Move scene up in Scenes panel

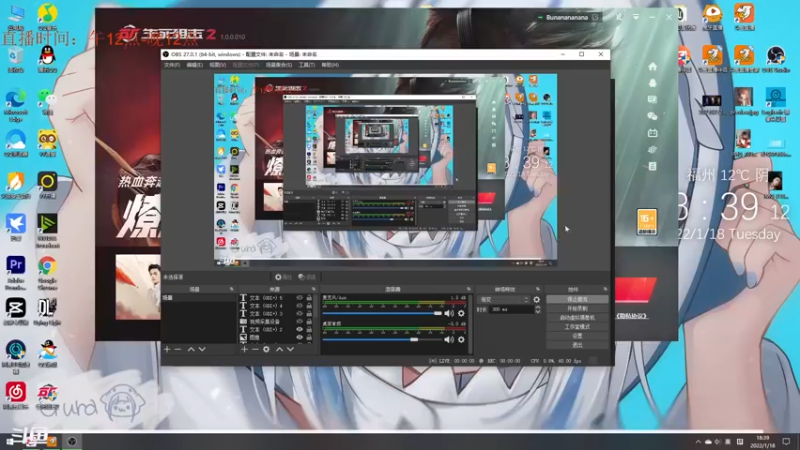[191, 349]
